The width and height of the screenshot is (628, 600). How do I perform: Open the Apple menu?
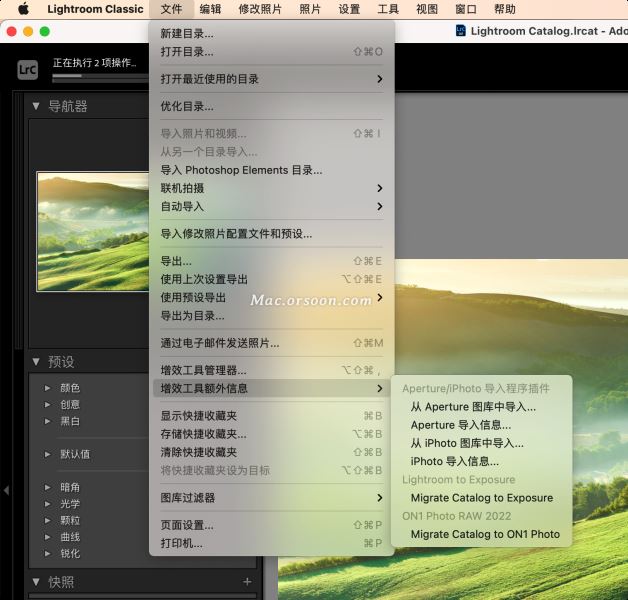pyautogui.click(x=24, y=9)
